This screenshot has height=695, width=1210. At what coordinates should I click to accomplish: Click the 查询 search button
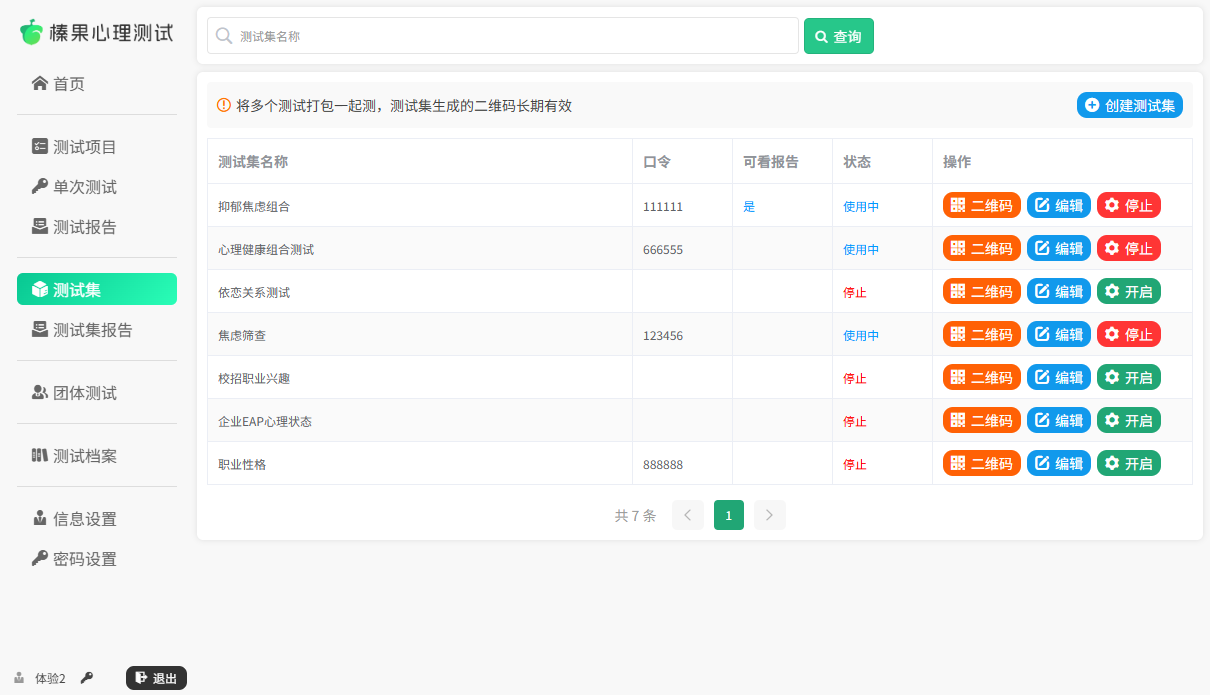coord(839,36)
